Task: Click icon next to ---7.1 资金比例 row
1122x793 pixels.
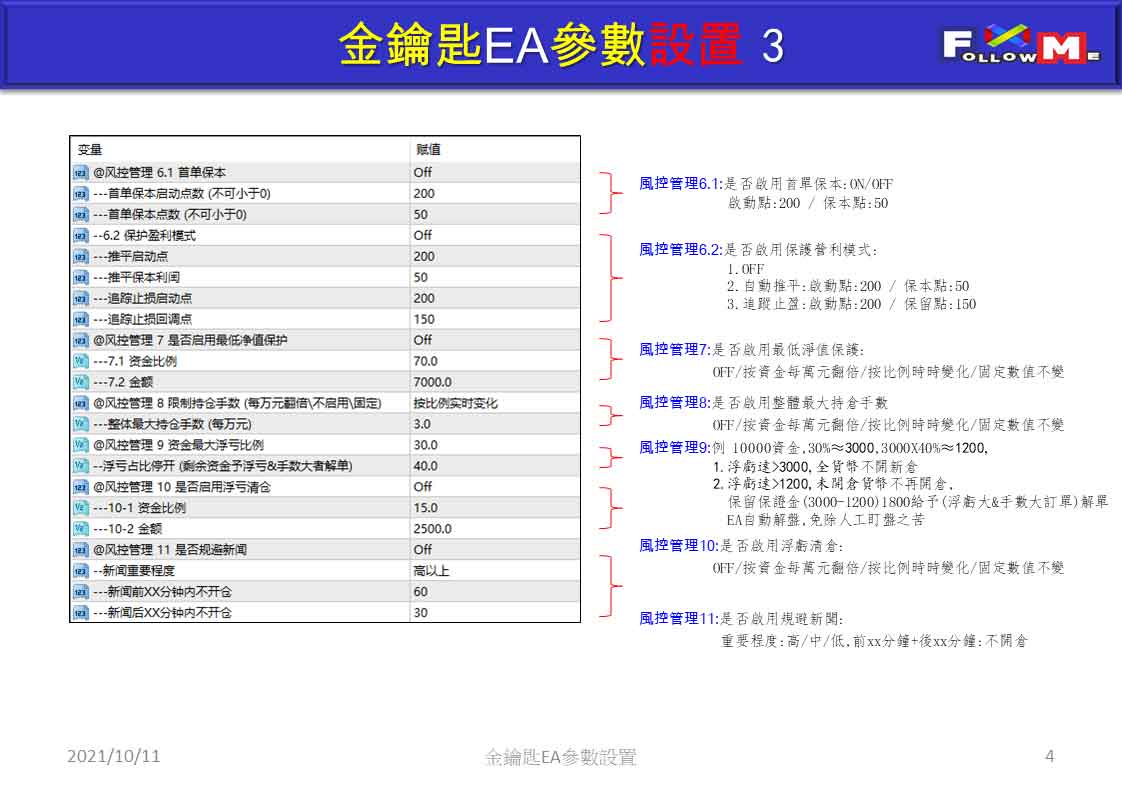Action: pos(80,361)
